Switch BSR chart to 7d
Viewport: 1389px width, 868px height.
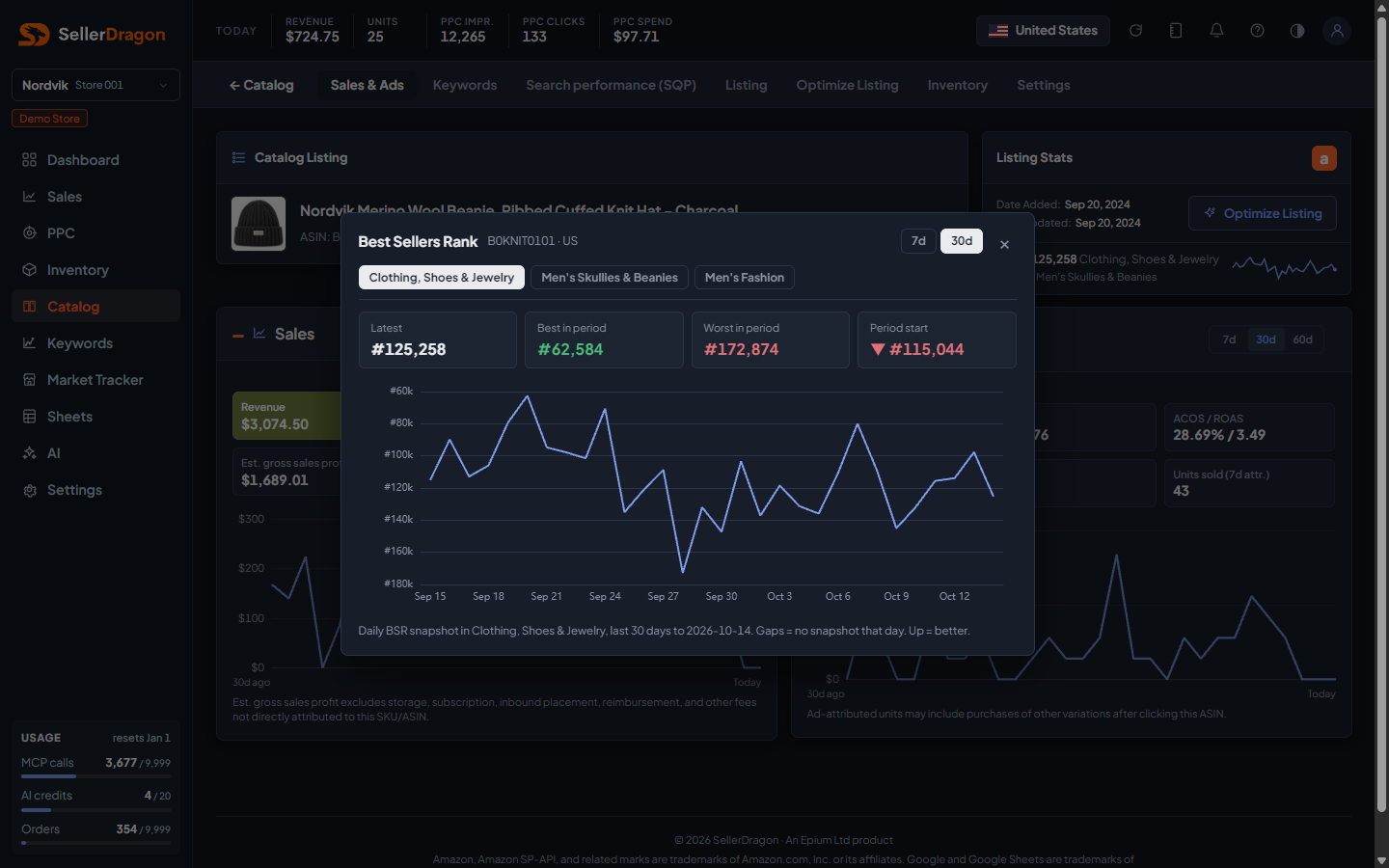point(918,241)
